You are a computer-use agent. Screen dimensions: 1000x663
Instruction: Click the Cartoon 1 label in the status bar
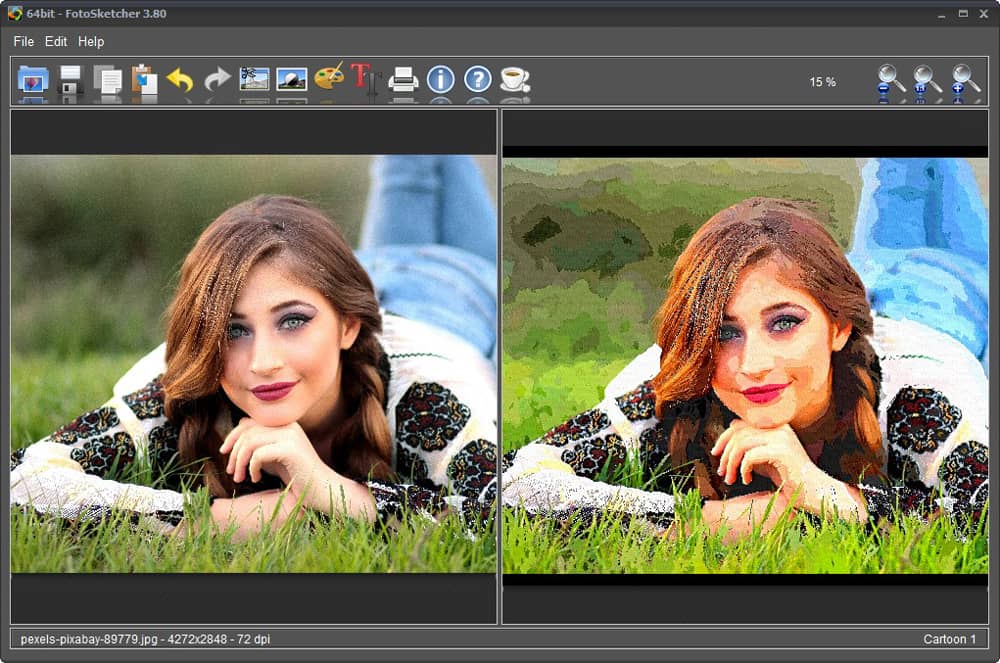coord(949,639)
